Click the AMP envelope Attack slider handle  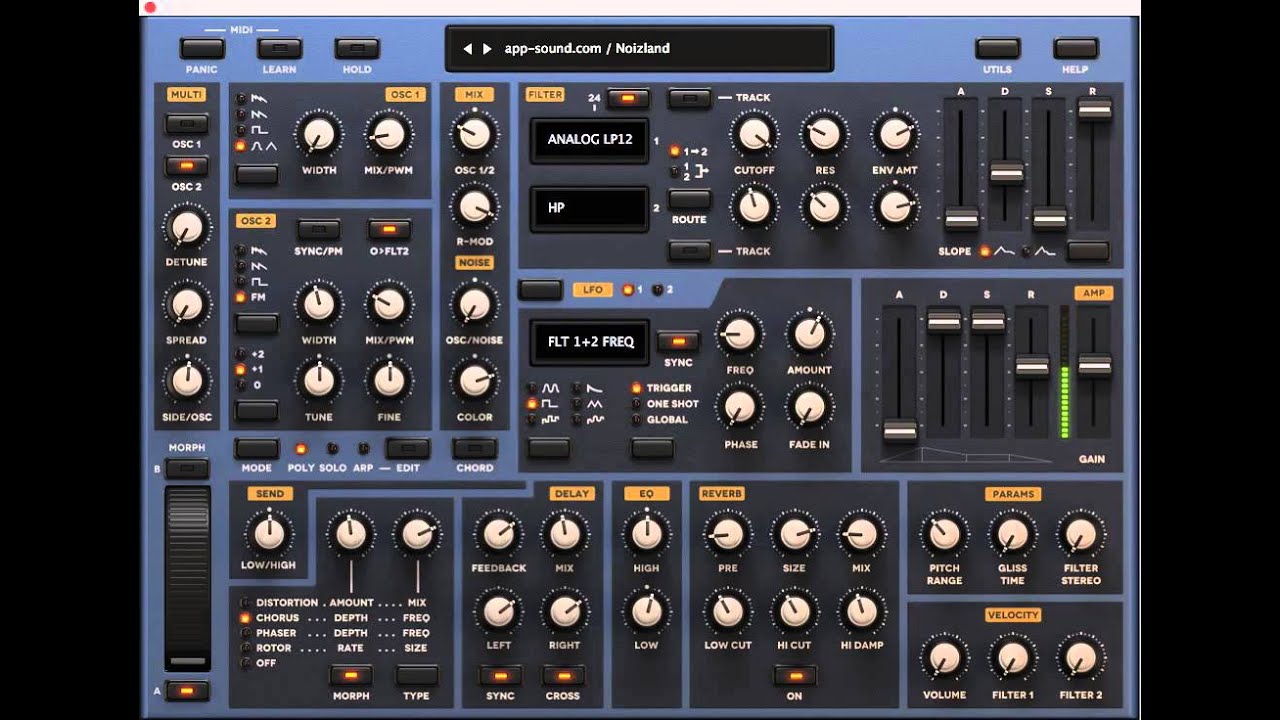tap(900, 430)
